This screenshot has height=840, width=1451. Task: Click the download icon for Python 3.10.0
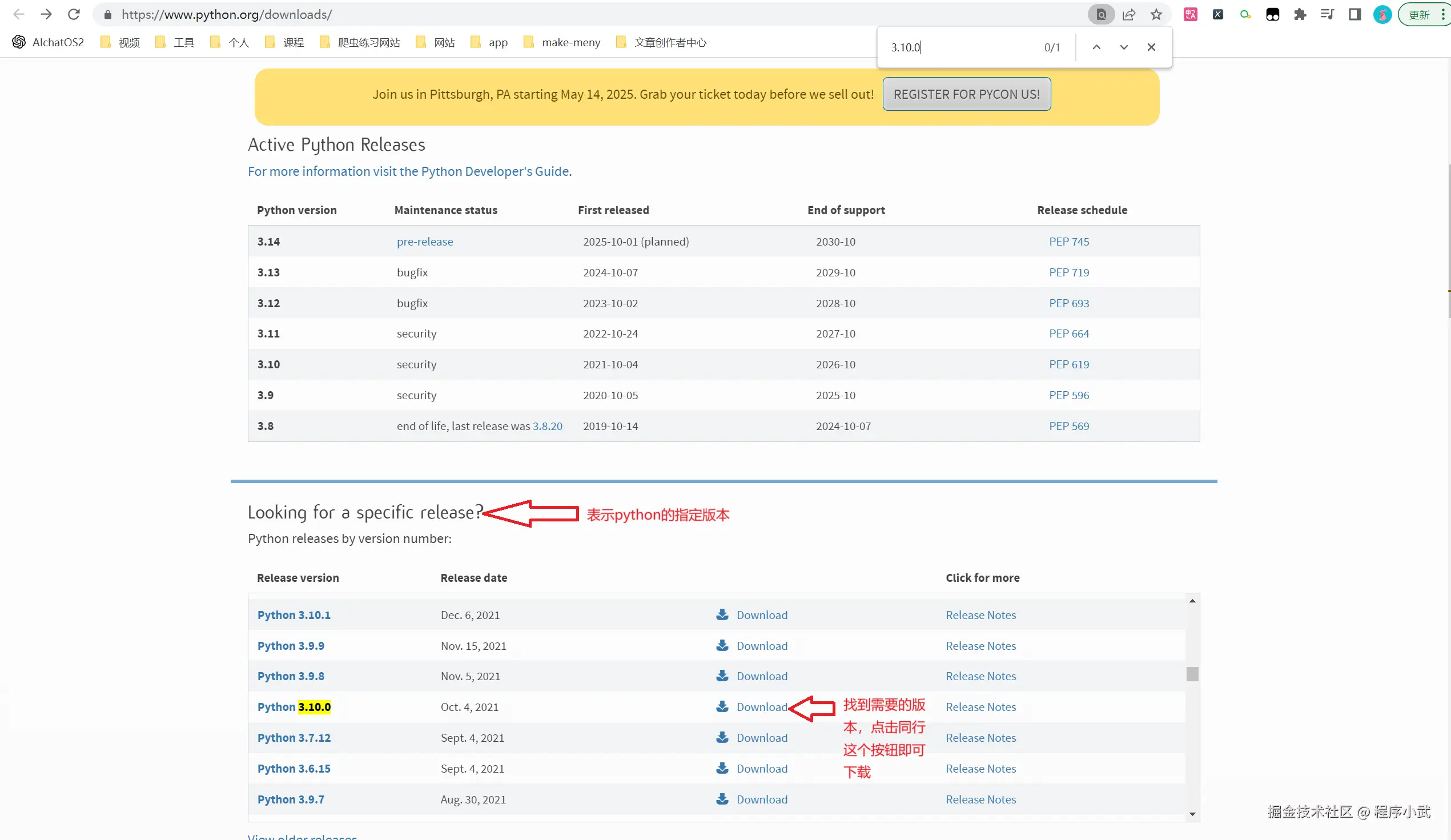point(722,706)
